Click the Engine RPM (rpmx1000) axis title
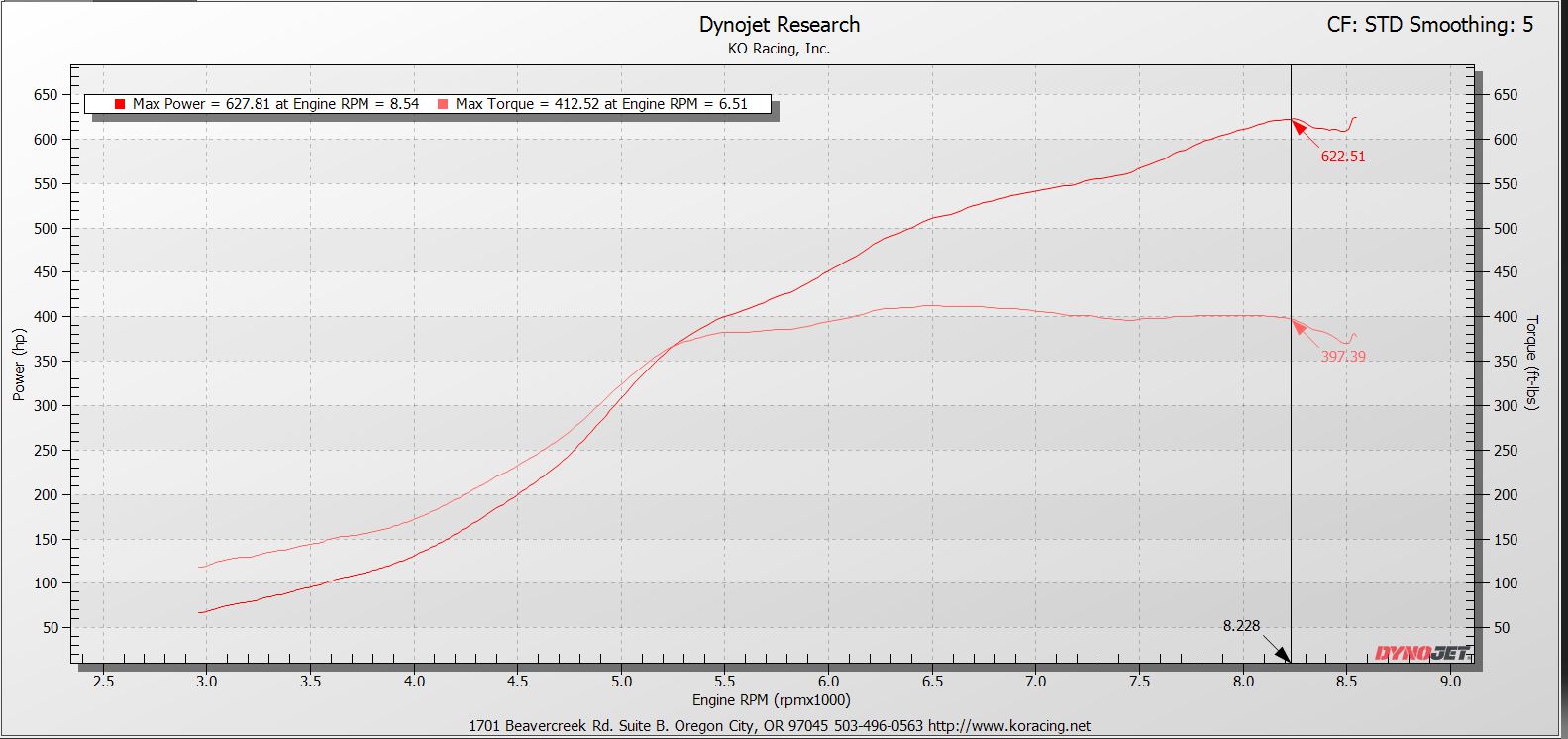1568x739 pixels. 771,700
